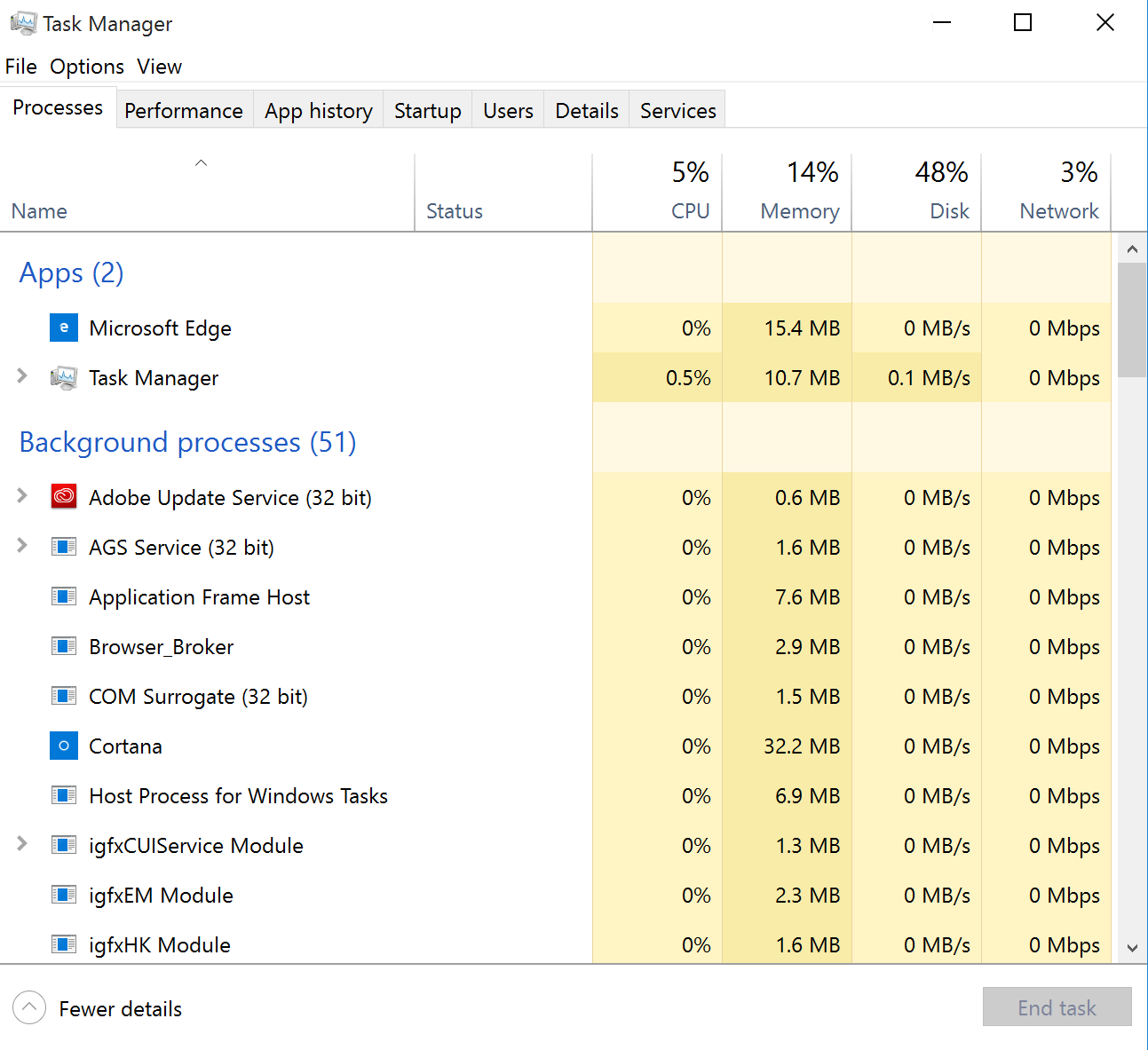Click the Name column sort arrow
The width and height of the screenshot is (1148, 1050).
(x=201, y=163)
